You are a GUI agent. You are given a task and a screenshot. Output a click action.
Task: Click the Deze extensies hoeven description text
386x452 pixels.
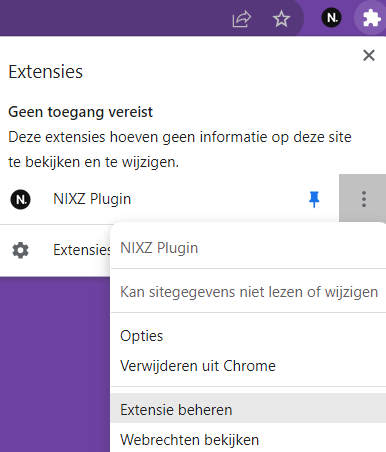point(180,149)
